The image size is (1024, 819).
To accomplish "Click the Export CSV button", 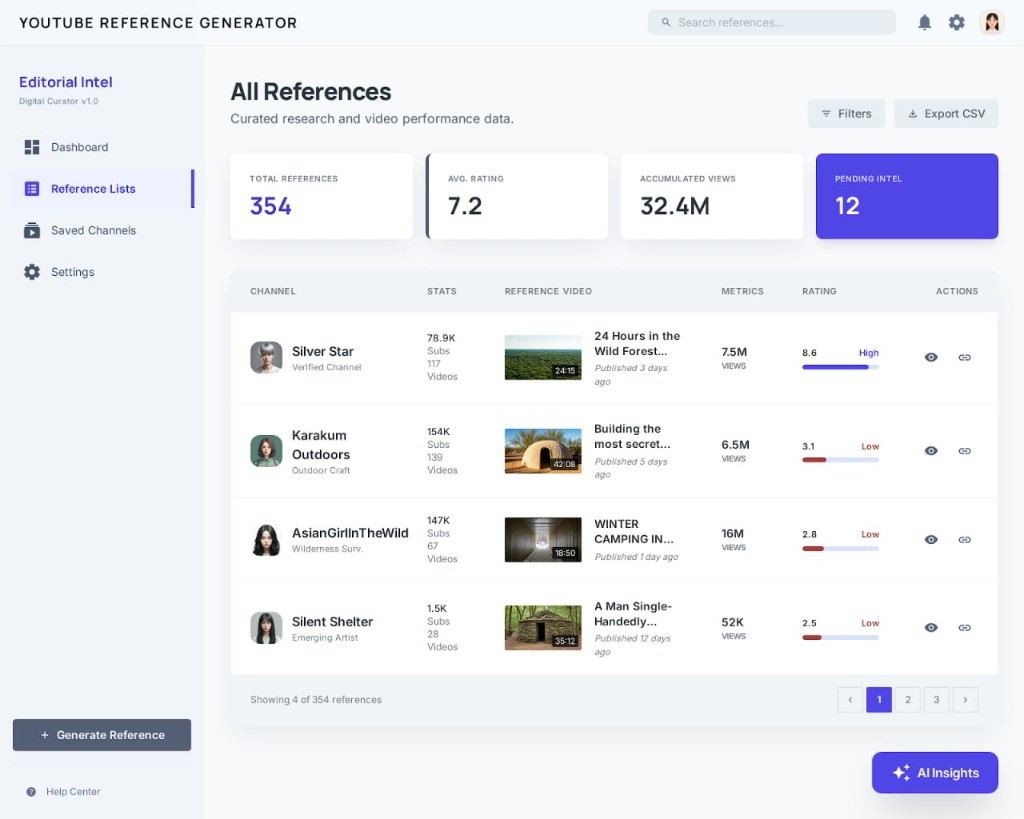I will tap(945, 114).
